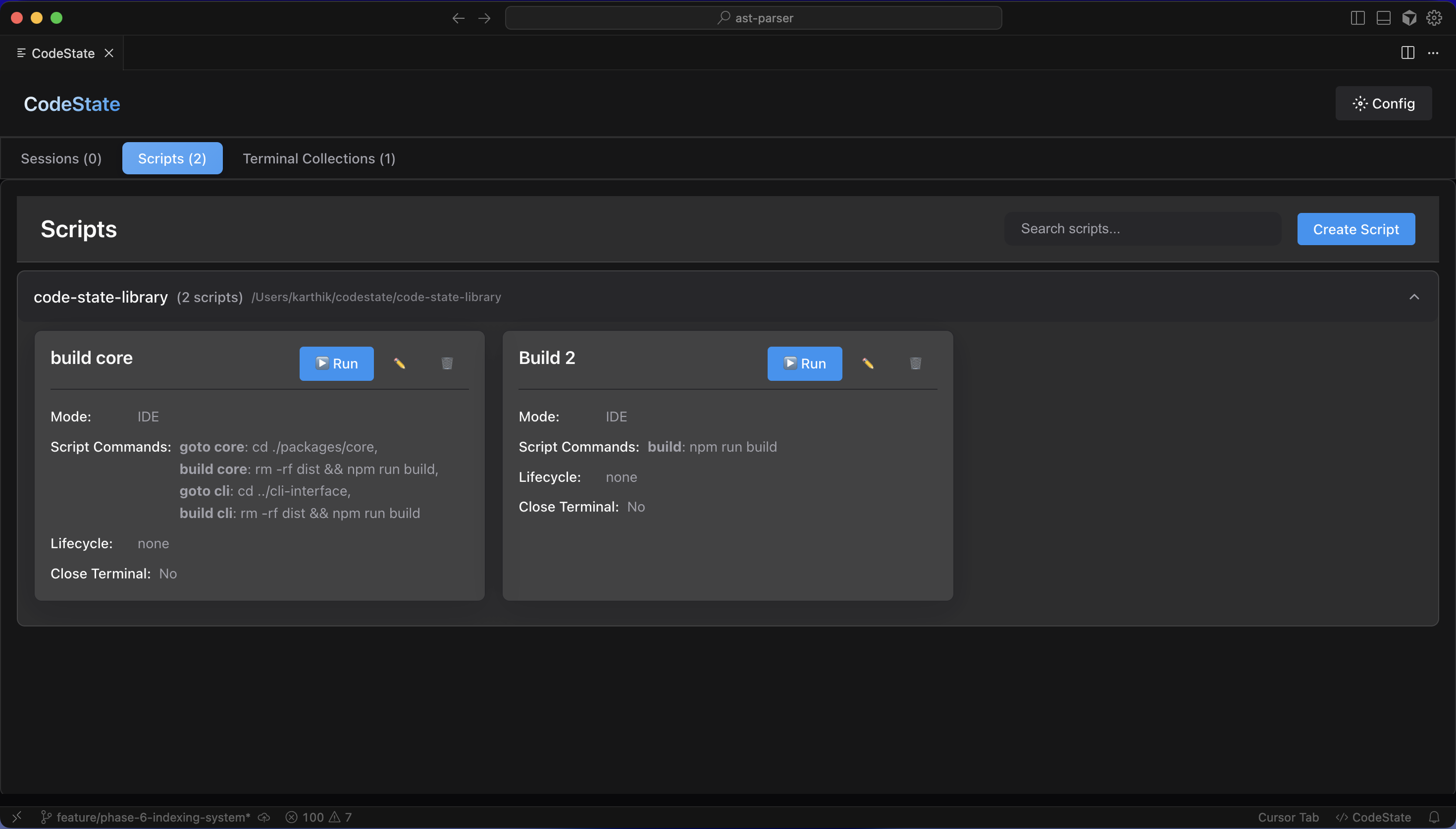Image resolution: width=1456 pixels, height=829 pixels.
Task: Click the split editor icon
Action: [1407, 53]
